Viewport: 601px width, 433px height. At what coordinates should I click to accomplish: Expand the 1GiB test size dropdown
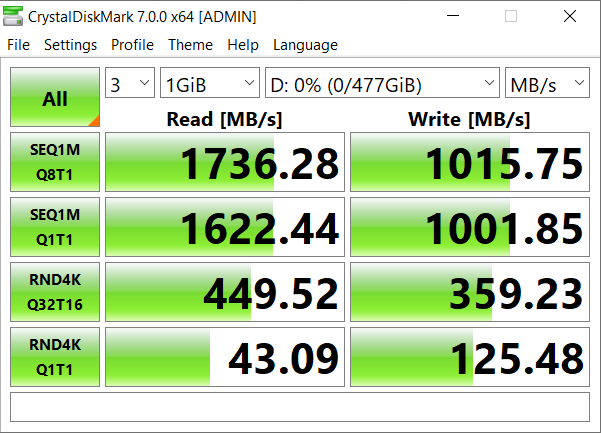tap(210, 84)
